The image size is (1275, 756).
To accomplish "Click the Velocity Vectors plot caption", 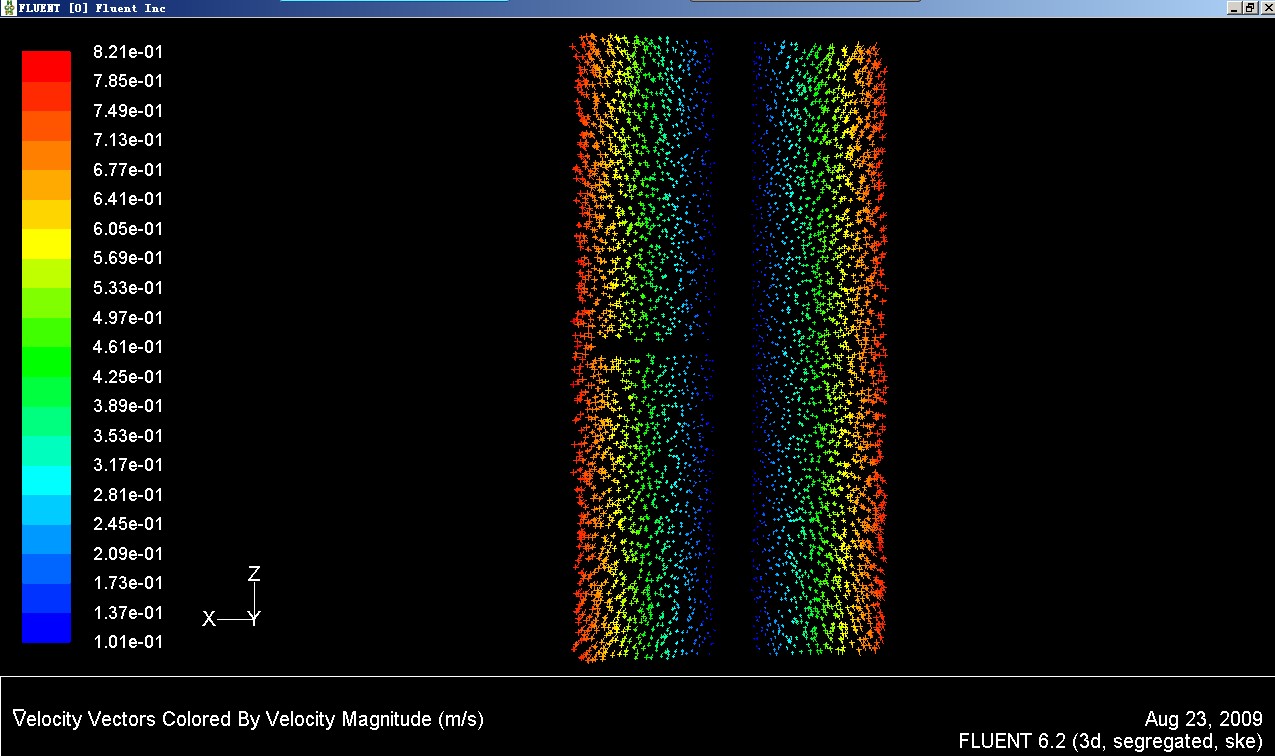I will click(x=249, y=719).
